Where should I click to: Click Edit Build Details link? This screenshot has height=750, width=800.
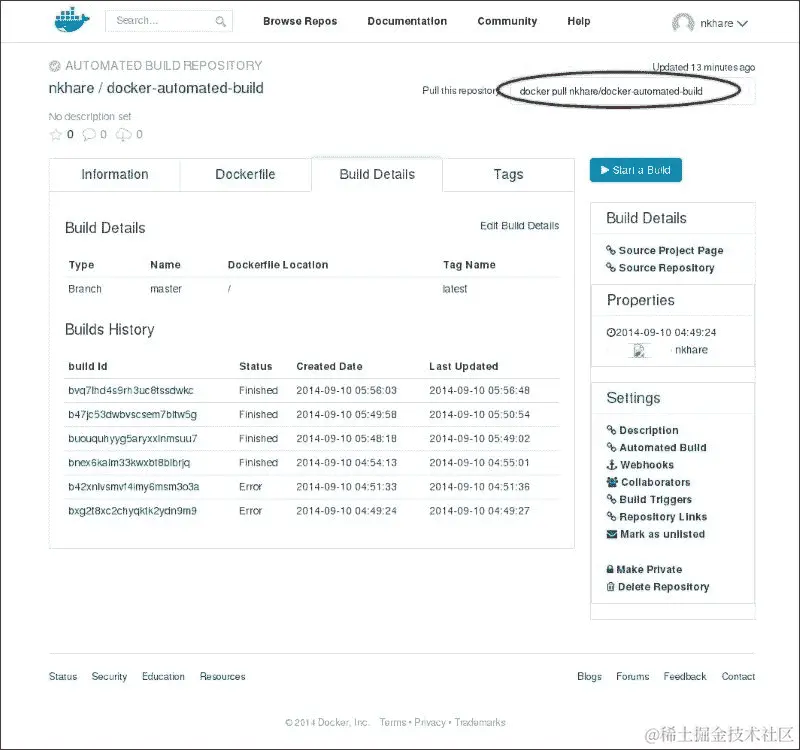[519, 226]
